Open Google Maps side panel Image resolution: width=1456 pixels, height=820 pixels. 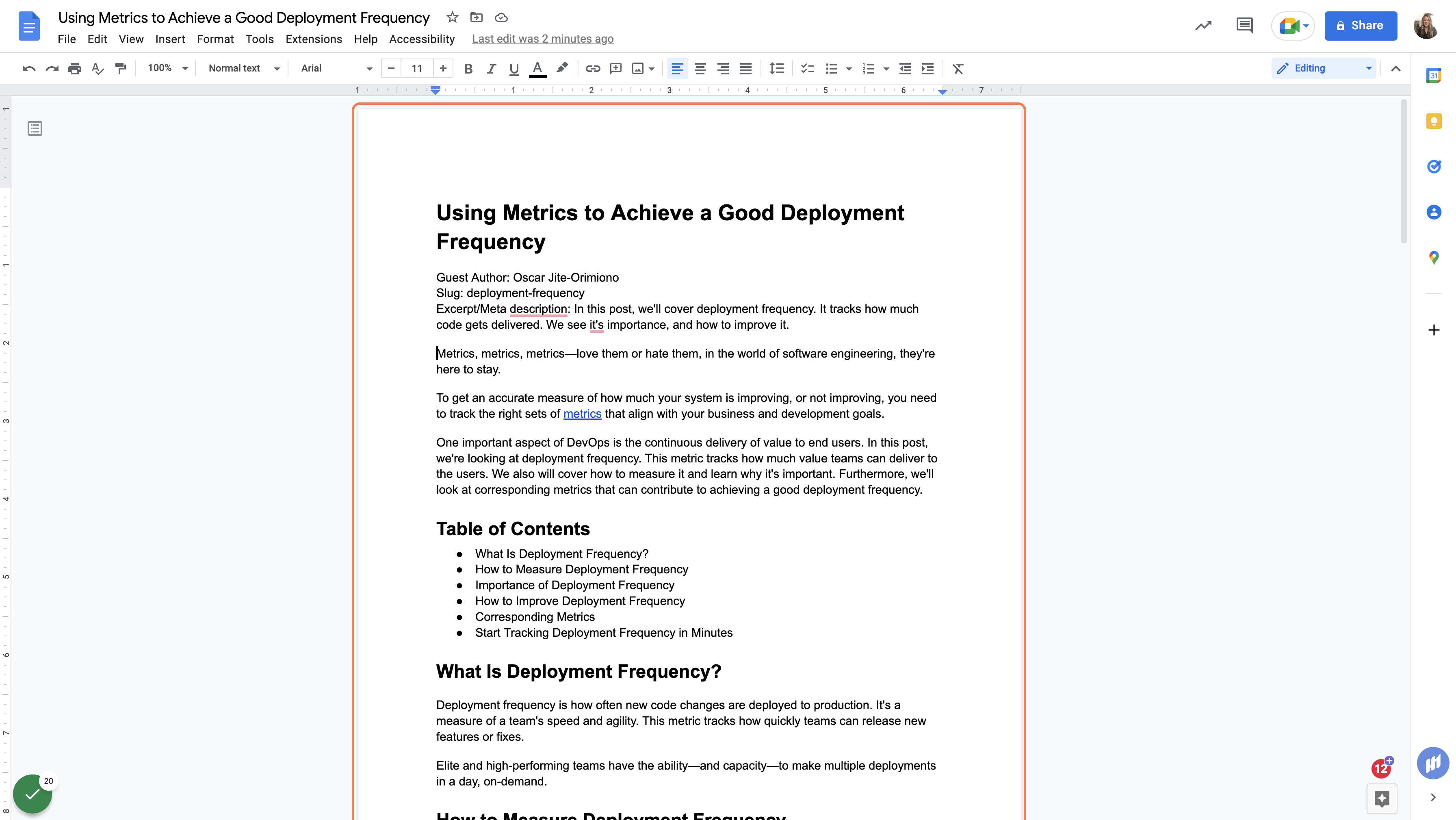point(1433,258)
